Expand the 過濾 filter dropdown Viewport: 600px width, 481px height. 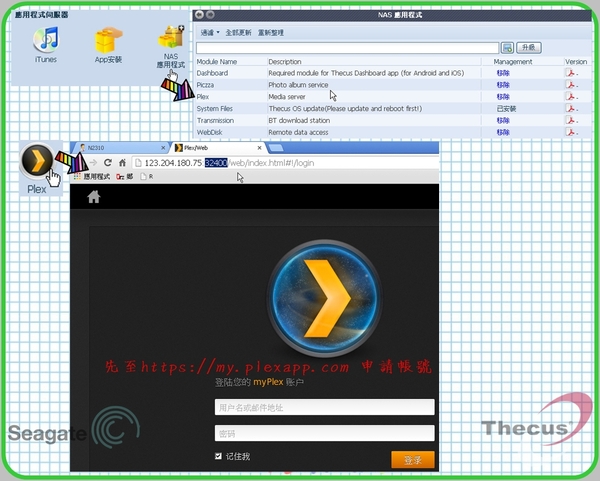tap(210, 33)
